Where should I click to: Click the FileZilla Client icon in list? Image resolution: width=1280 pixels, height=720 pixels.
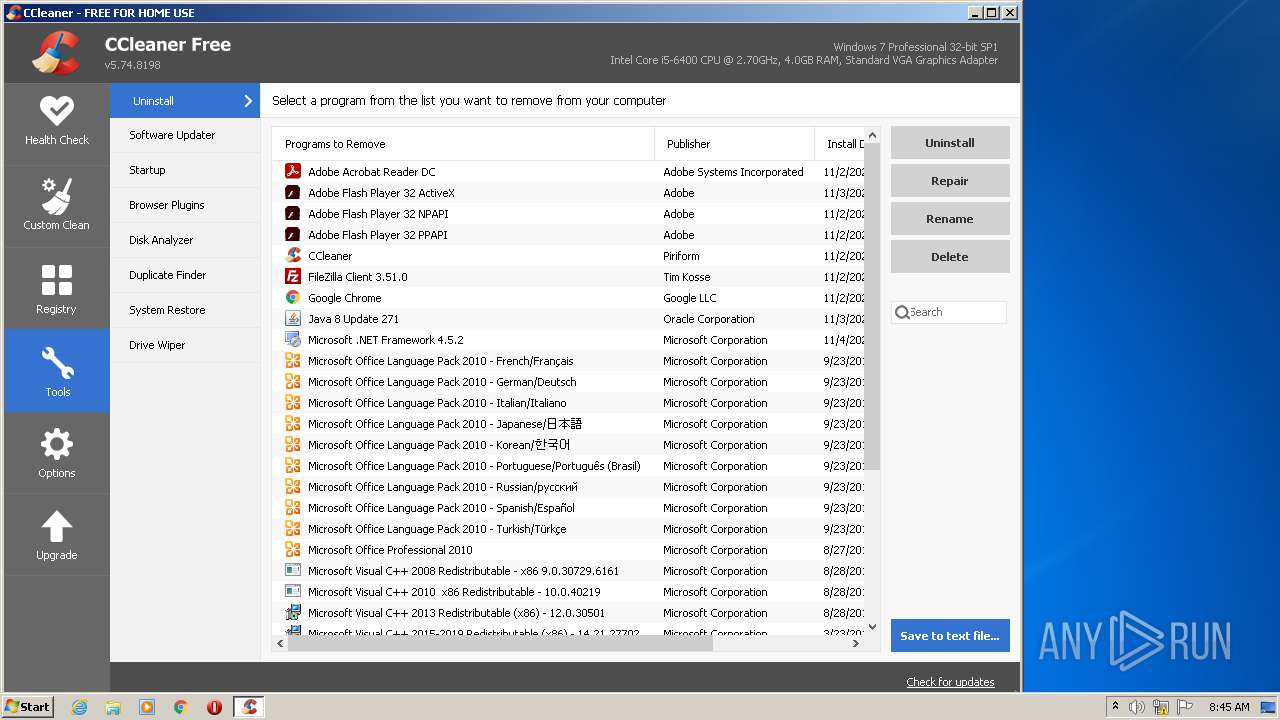point(293,276)
